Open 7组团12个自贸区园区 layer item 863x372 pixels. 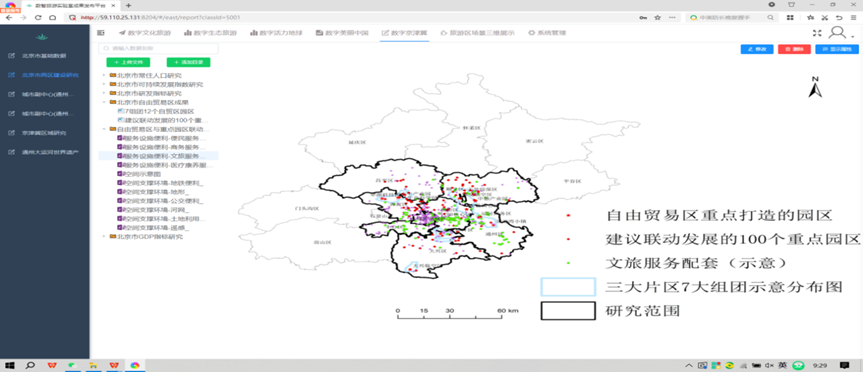(156, 111)
